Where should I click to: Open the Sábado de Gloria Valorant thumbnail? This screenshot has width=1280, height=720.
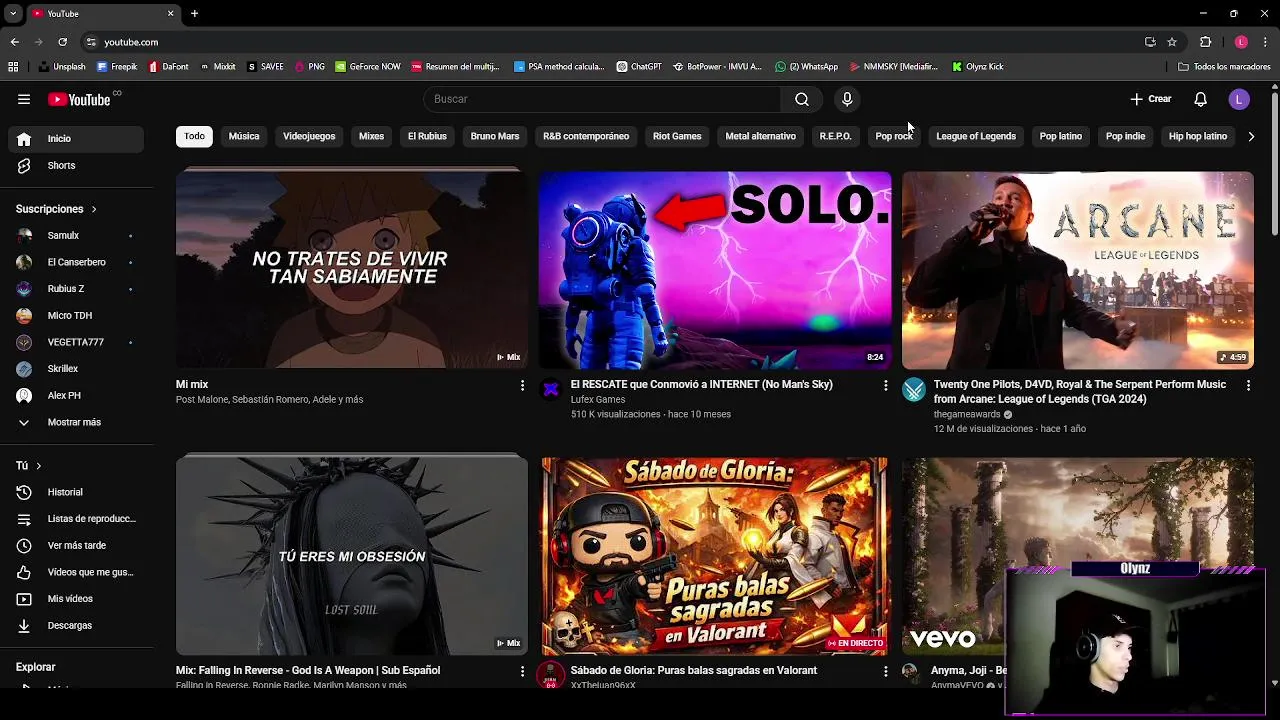715,556
